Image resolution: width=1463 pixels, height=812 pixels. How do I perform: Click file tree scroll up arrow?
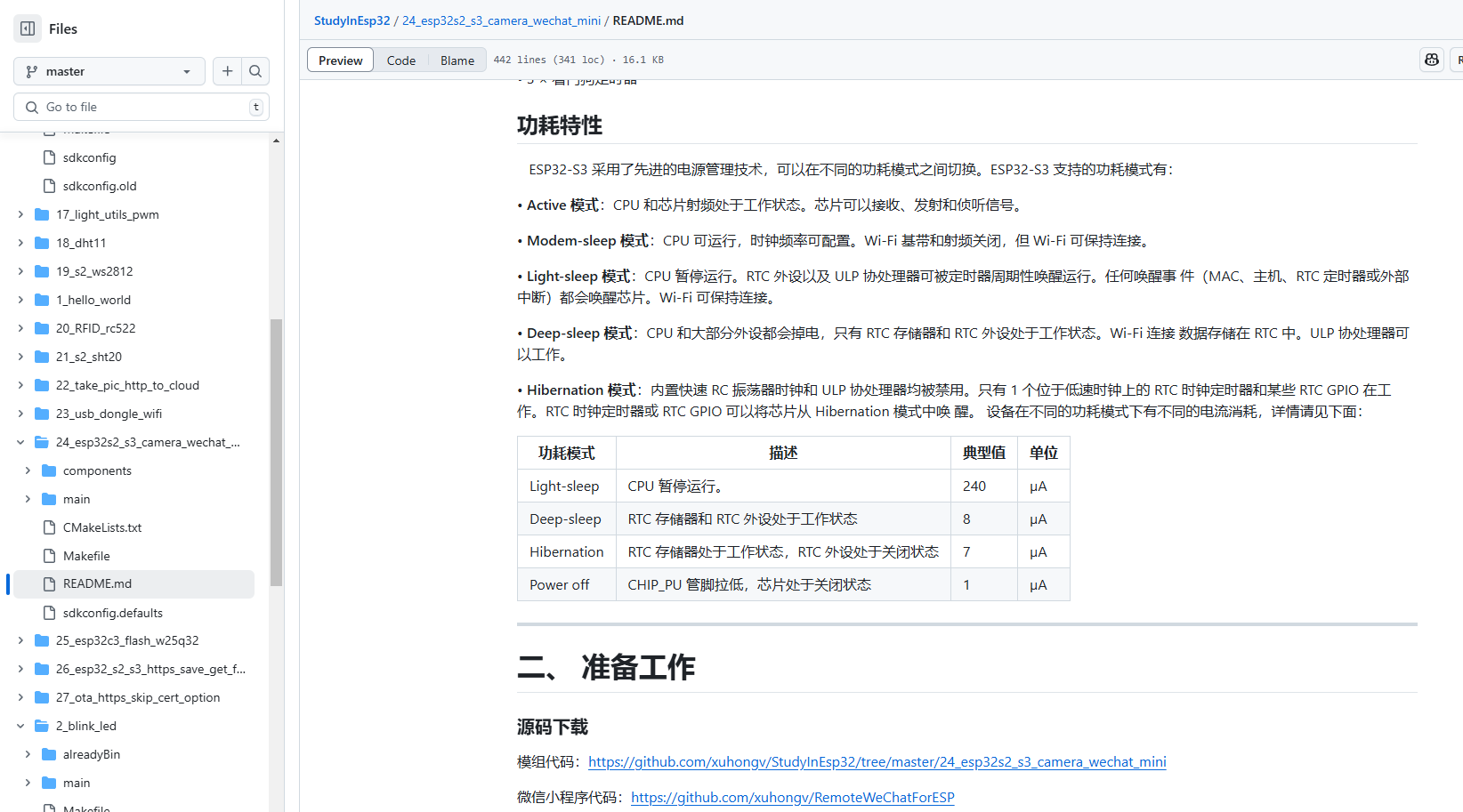pyautogui.click(x=277, y=141)
